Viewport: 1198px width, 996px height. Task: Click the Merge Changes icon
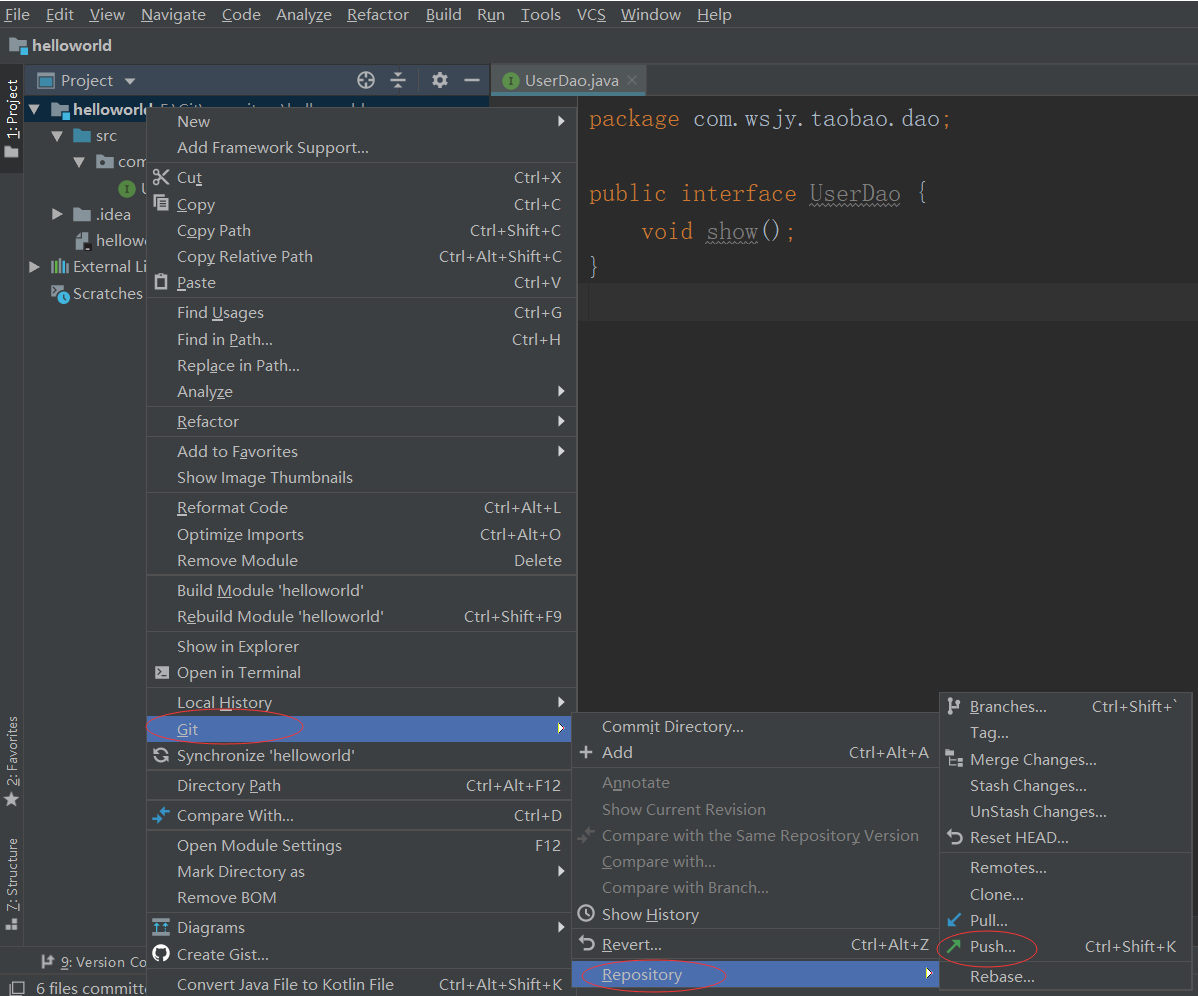coord(954,759)
